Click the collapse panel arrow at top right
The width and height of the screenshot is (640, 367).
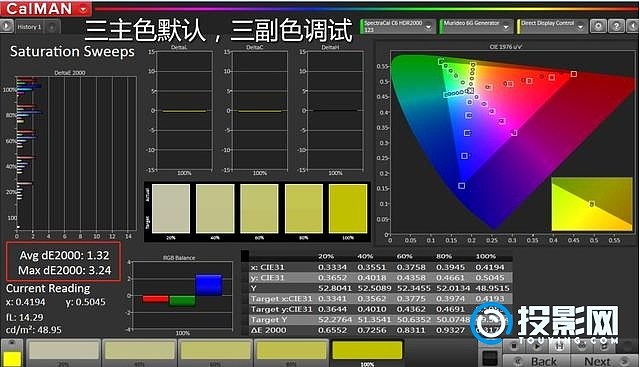click(x=633, y=26)
